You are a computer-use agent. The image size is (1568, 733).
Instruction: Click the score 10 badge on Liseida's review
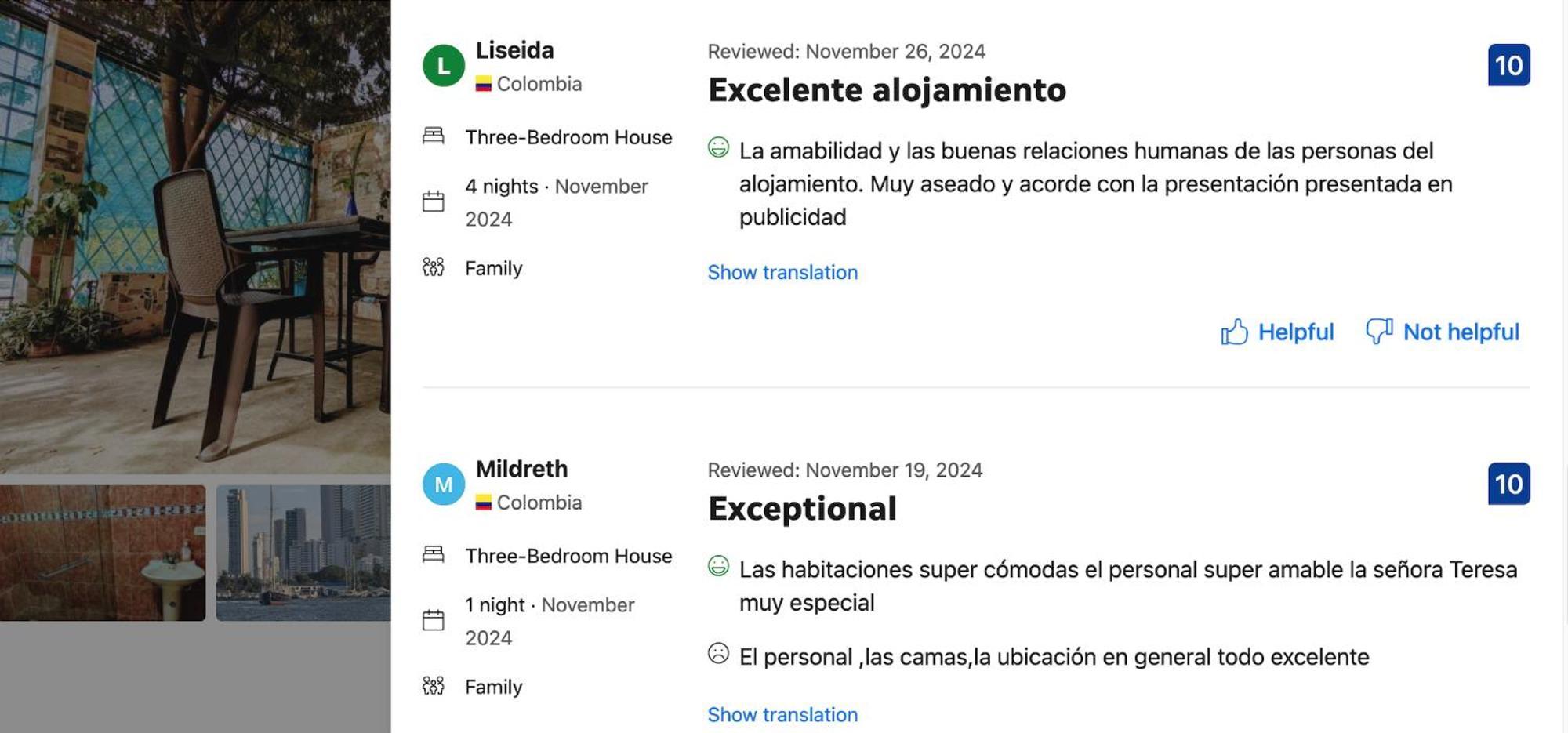[1508, 65]
